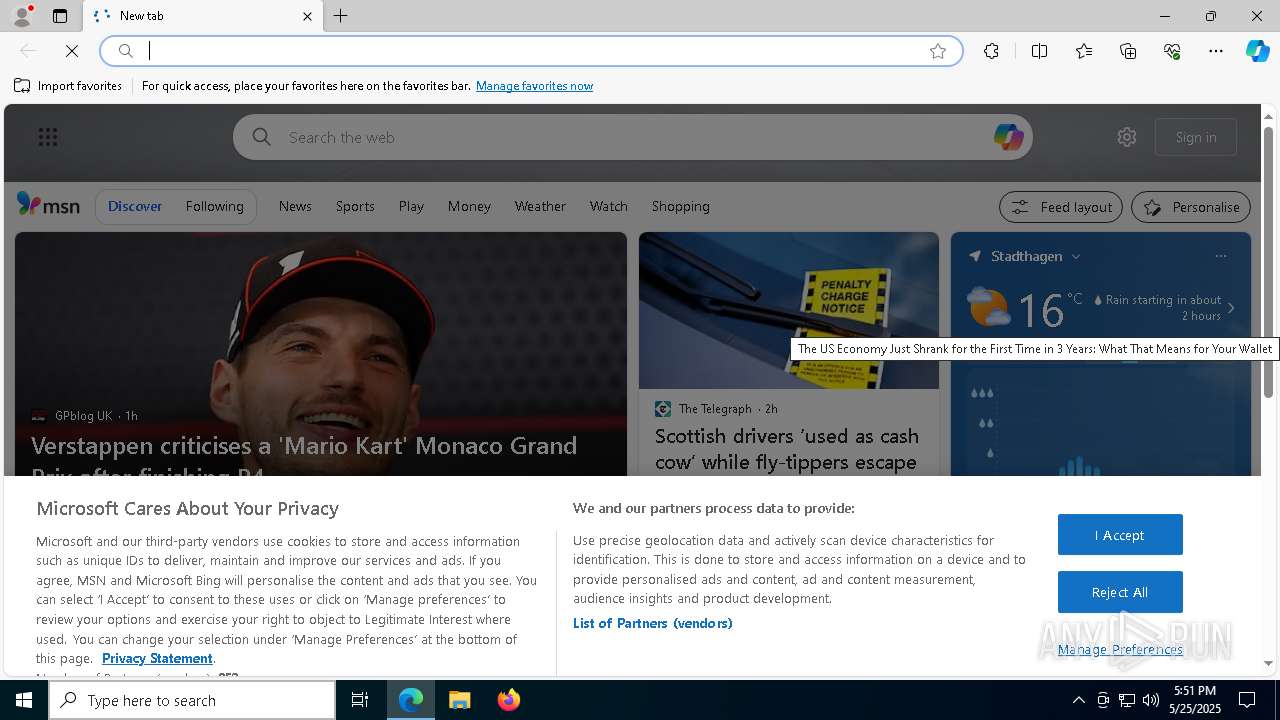Open the Favorites list icon
Viewport: 1280px width, 720px height.
[x=1084, y=51]
